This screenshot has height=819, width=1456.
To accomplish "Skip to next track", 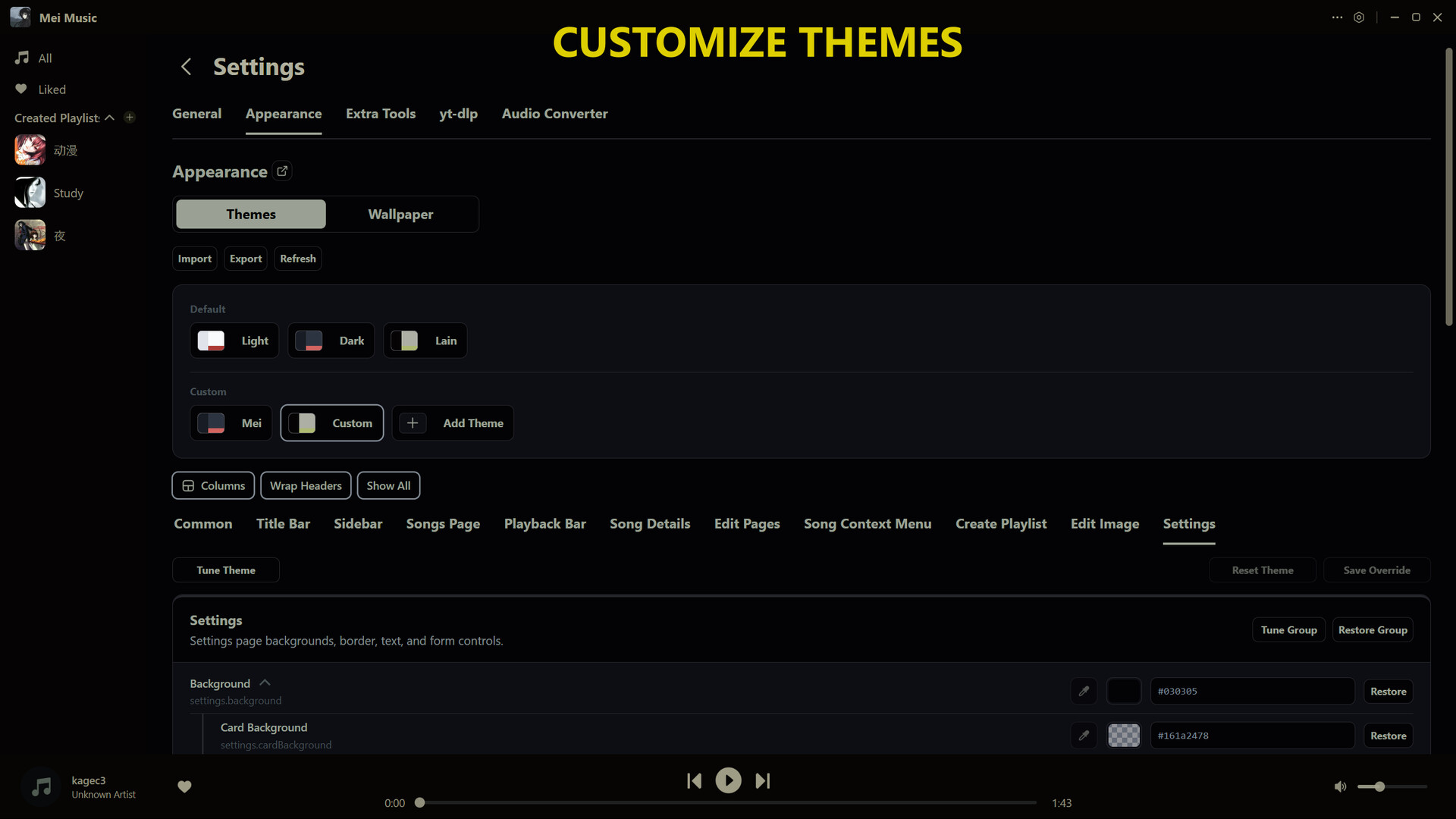I will coord(763,781).
